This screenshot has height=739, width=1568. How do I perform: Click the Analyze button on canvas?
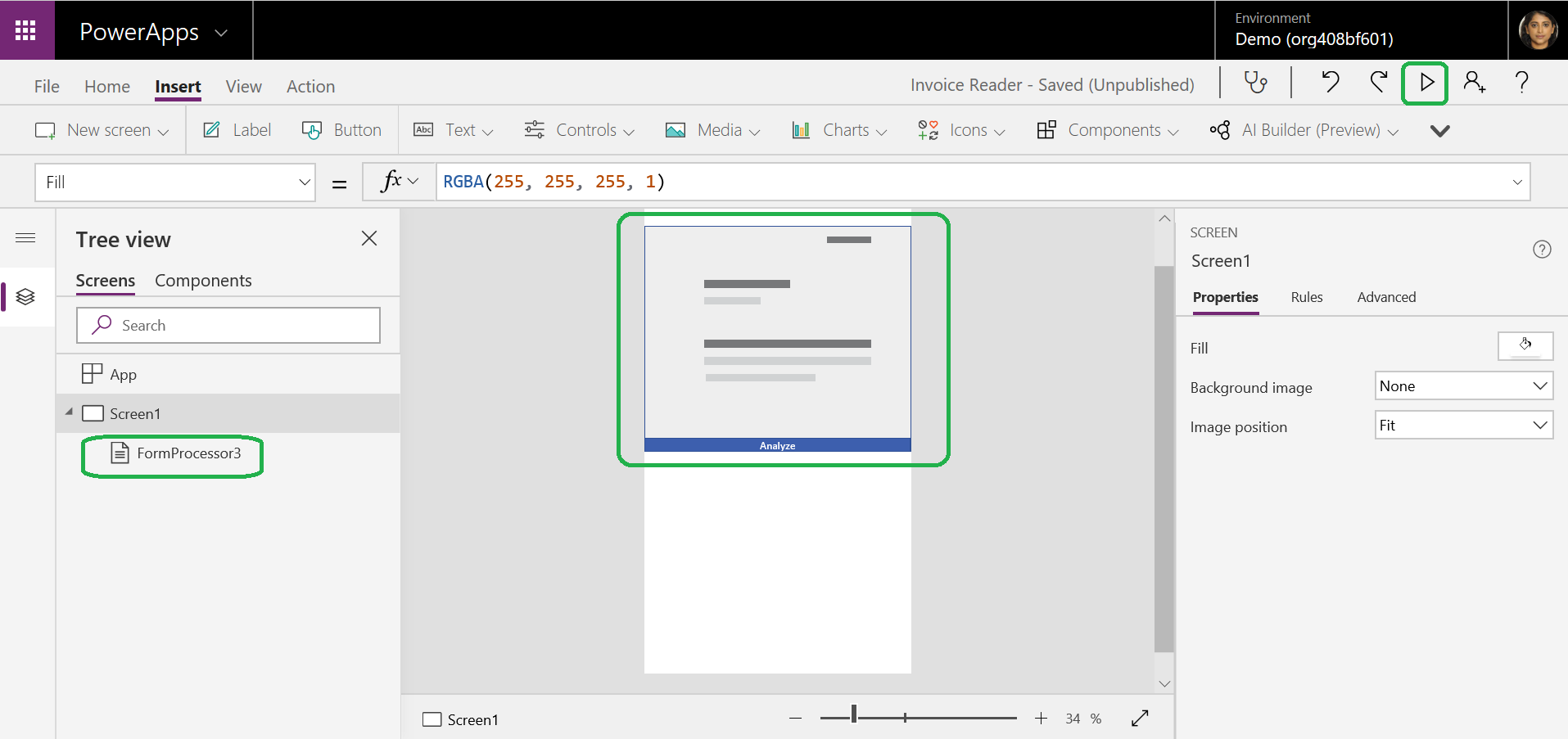pos(777,445)
